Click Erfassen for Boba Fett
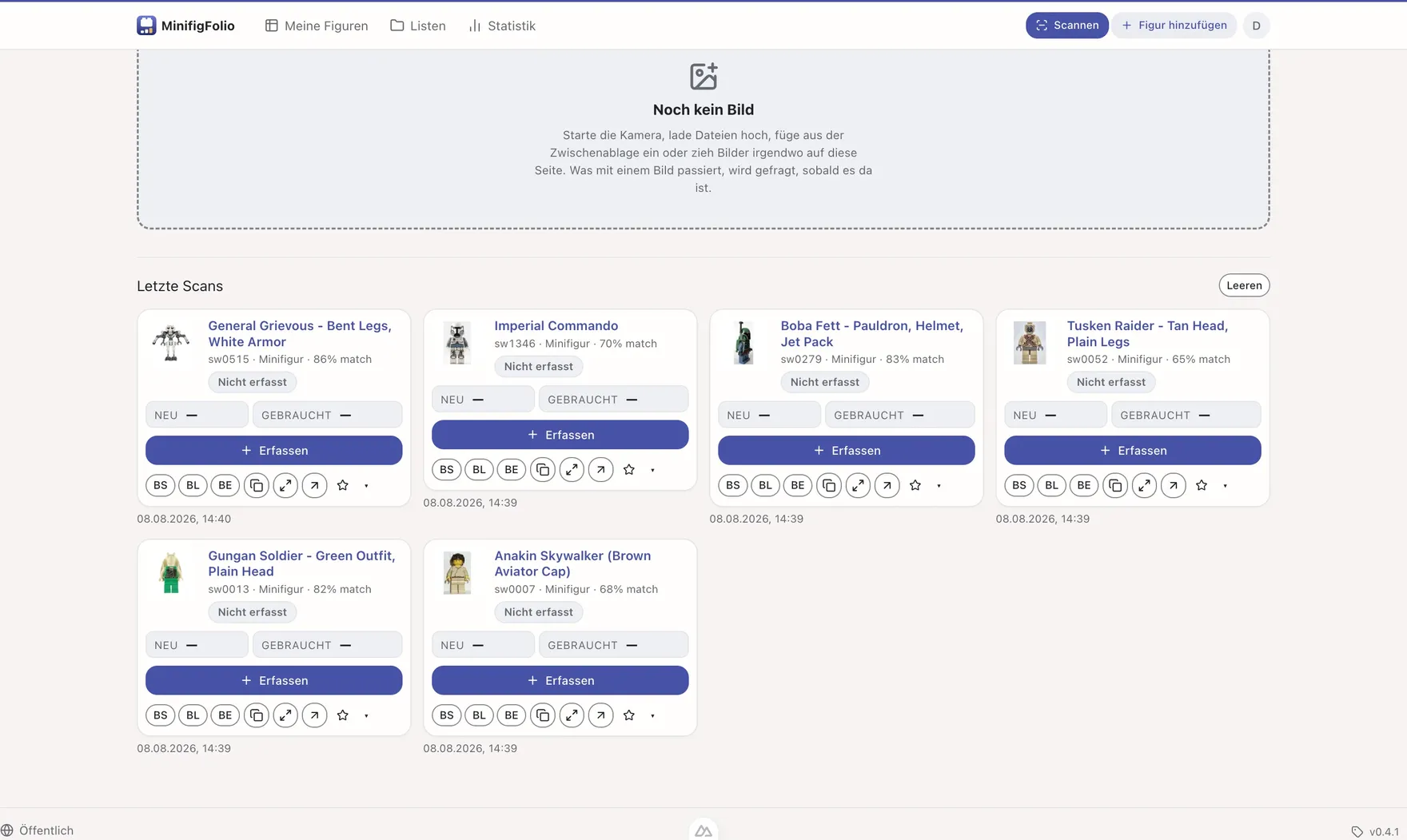The height and width of the screenshot is (840, 1407). [x=847, y=450]
